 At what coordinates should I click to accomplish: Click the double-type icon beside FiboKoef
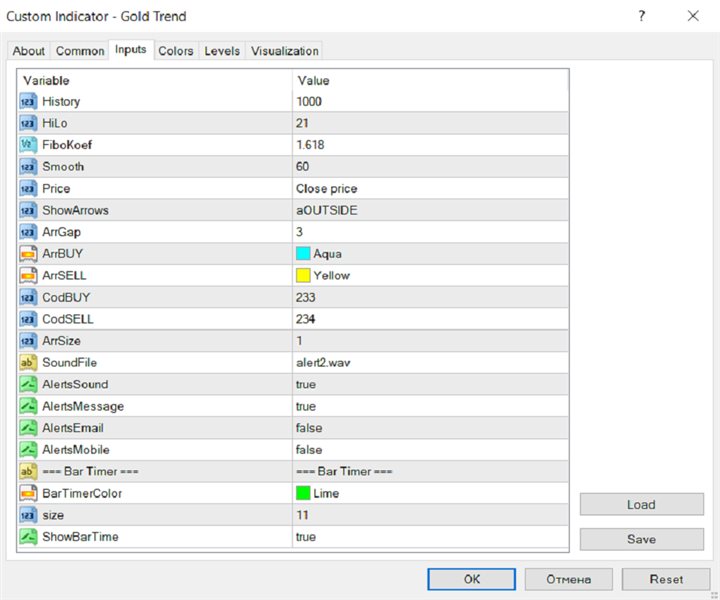[28, 145]
